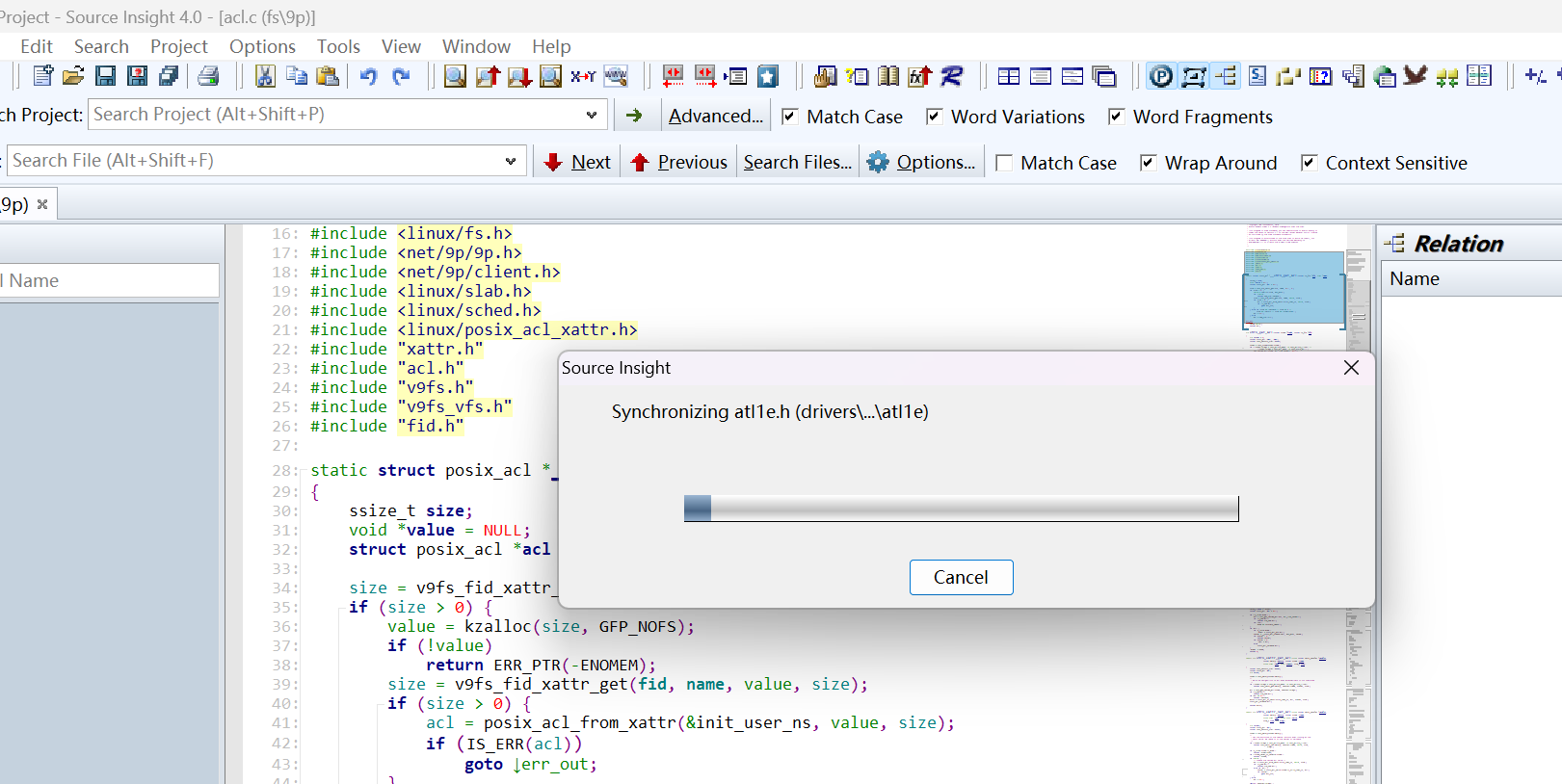Toggle the Wrap Around checkbox
Viewport: 1562px width, 784px height.
1148,163
